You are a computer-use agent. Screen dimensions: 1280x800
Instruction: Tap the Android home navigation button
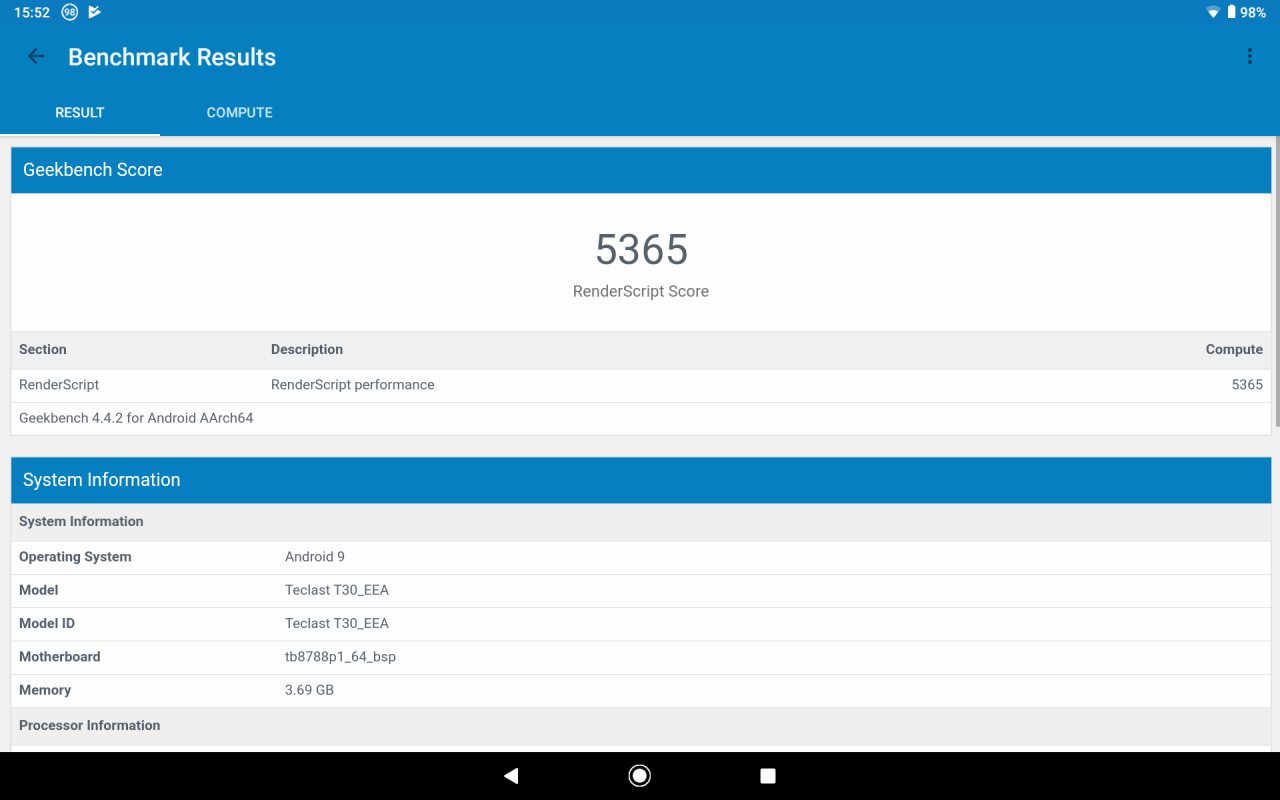point(640,776)
